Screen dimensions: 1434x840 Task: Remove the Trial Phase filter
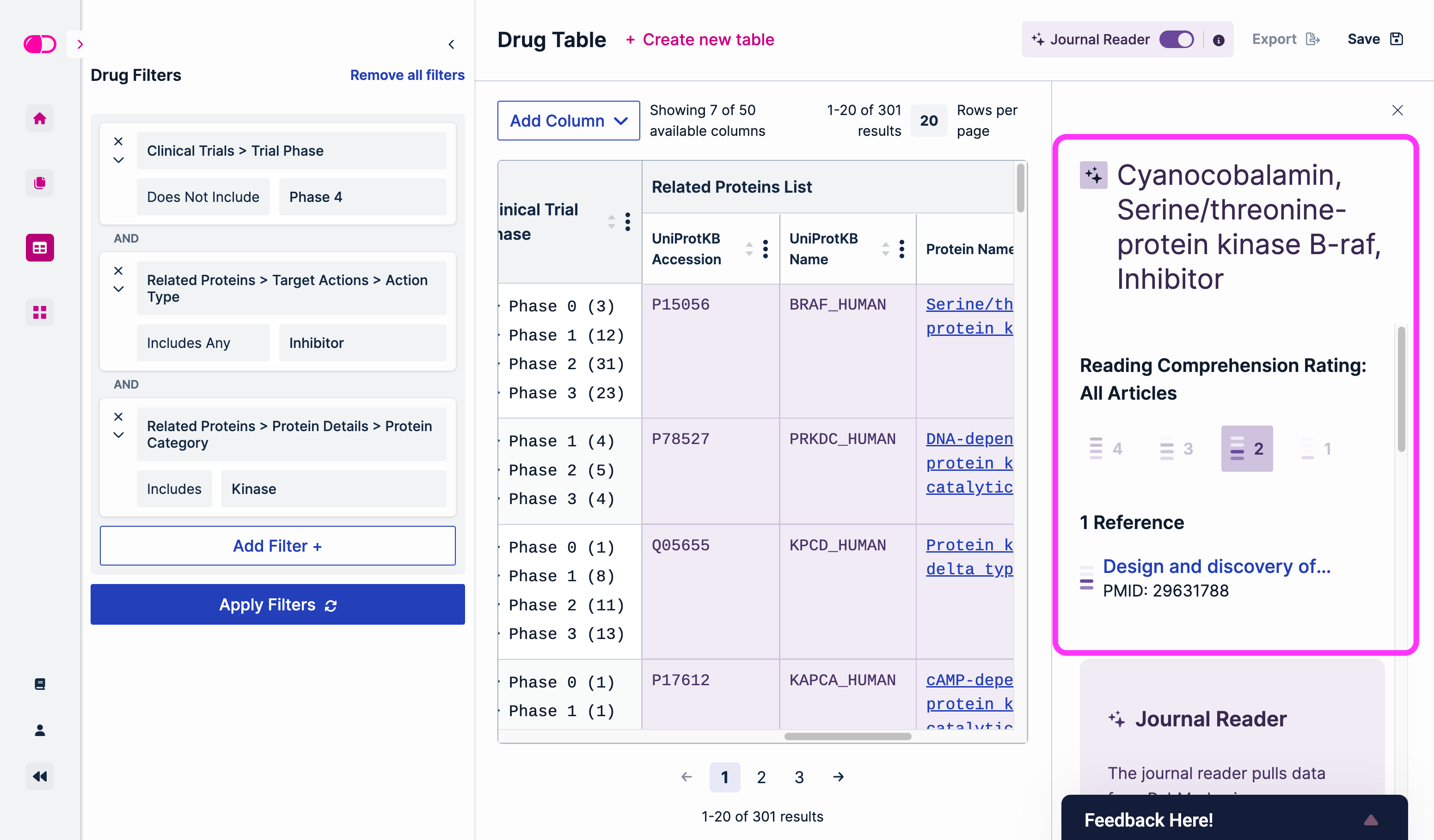pyautogui.click(x=118, y=141)
